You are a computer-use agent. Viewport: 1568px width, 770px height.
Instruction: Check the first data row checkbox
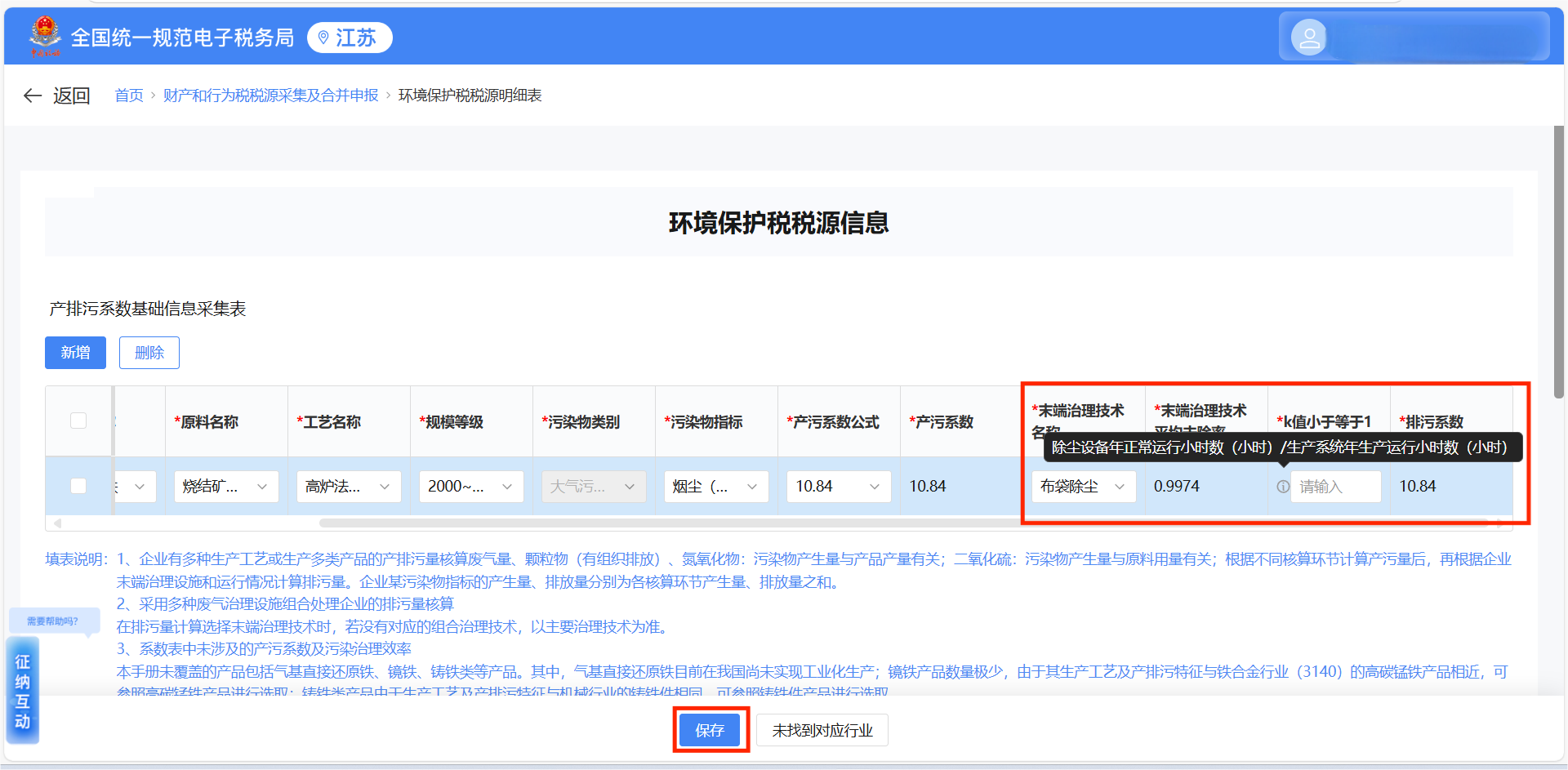pyautogui.click(x=78, y=486)
